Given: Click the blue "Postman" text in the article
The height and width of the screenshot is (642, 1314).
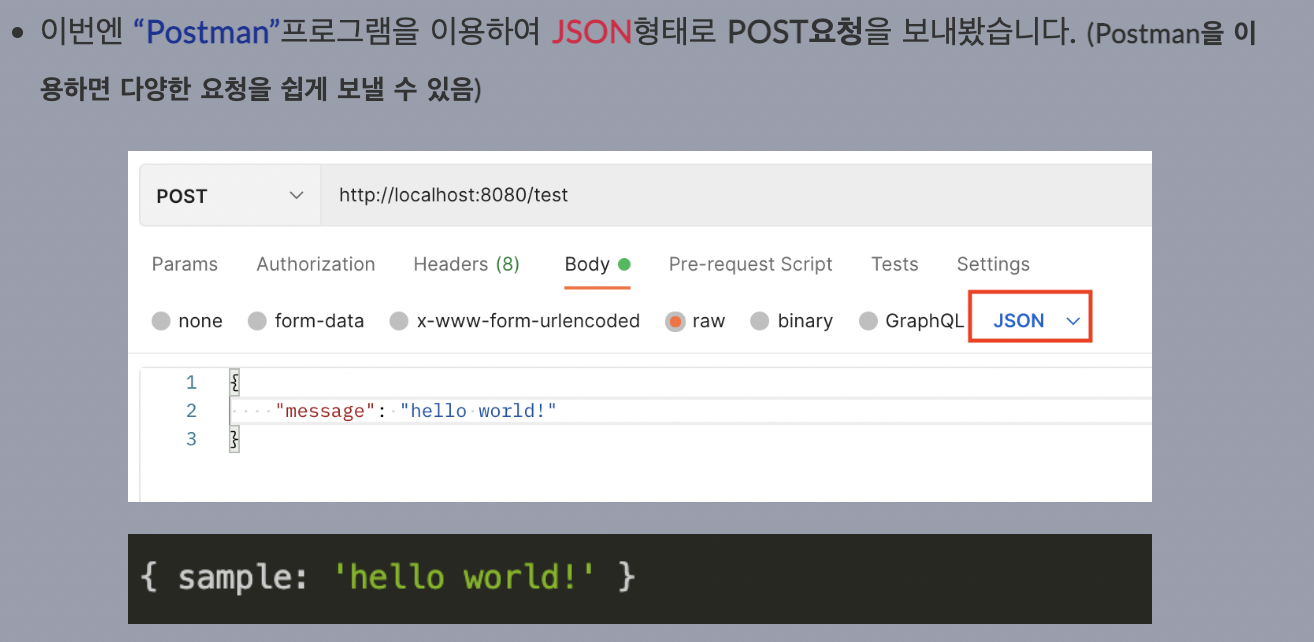Looking at the screenshot, I should (x=206, y=33).
